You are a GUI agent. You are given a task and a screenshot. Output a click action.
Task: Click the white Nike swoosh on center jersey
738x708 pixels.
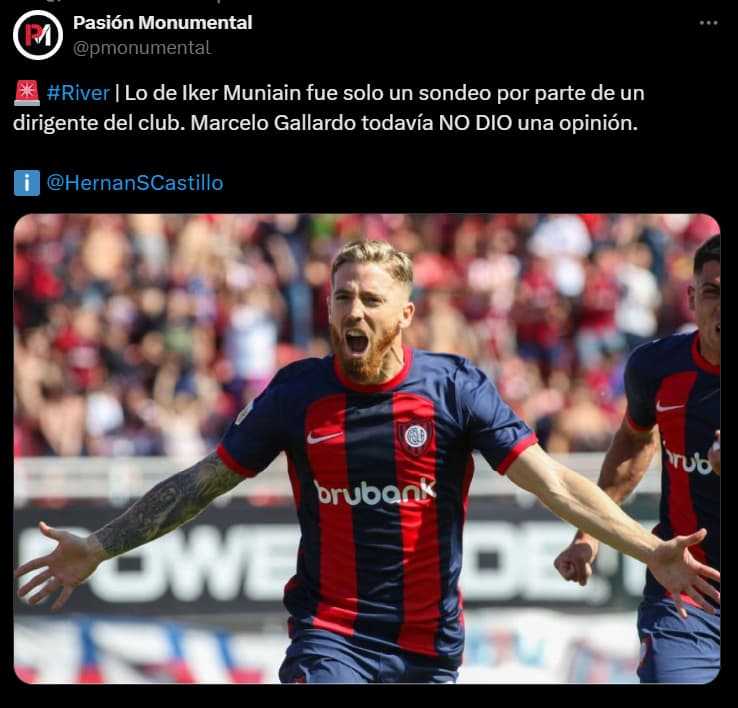click(x=324, y=437)
